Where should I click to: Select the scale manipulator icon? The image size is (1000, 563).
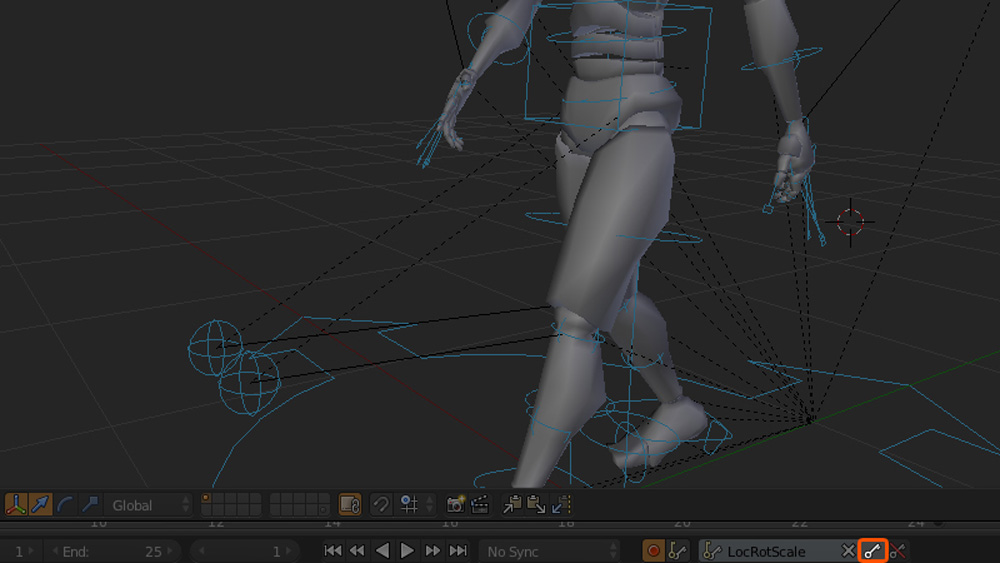(90, 505)
